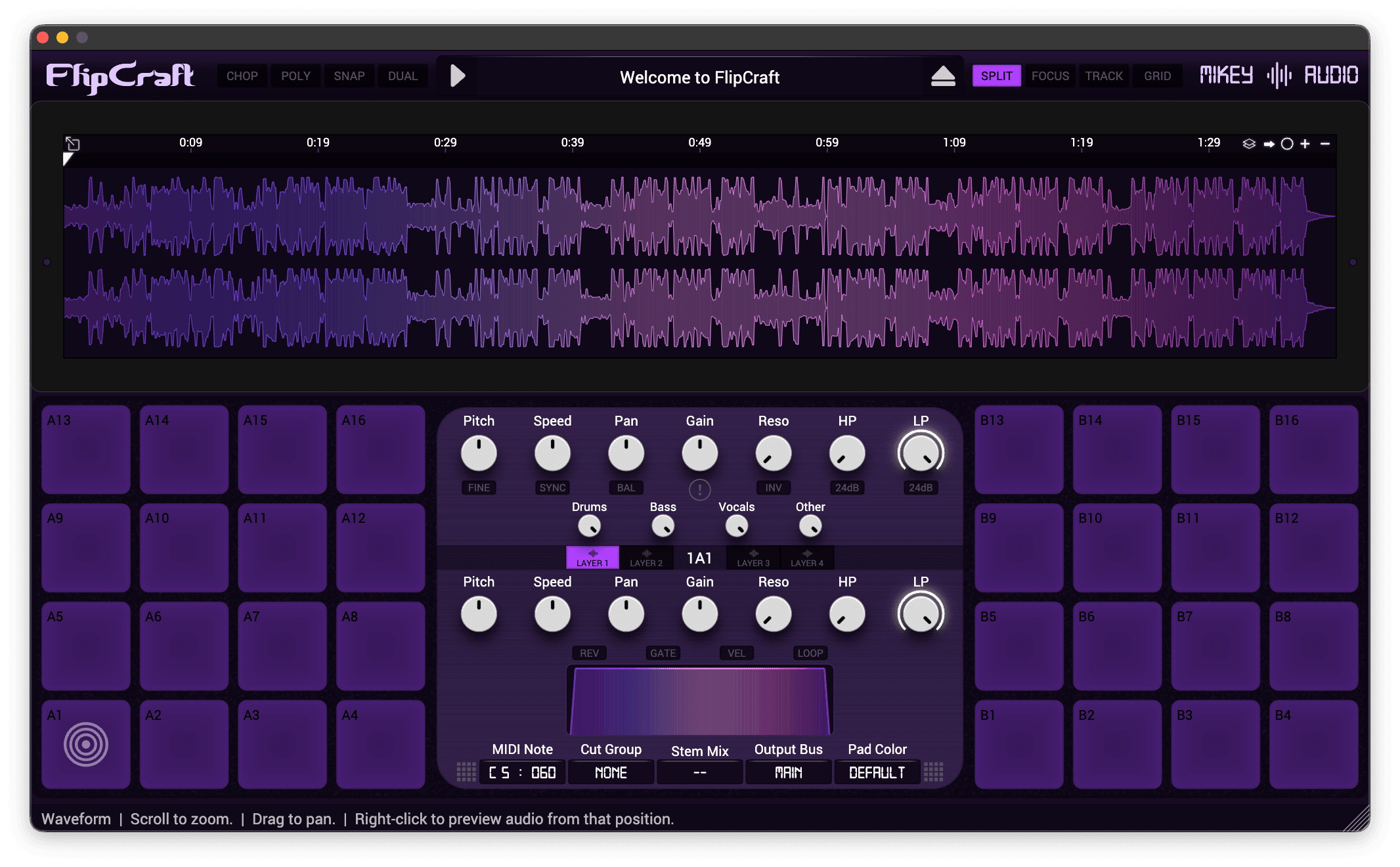Switch to the FOCUS view tab
1400x867 pixels.
point(1049,76)
